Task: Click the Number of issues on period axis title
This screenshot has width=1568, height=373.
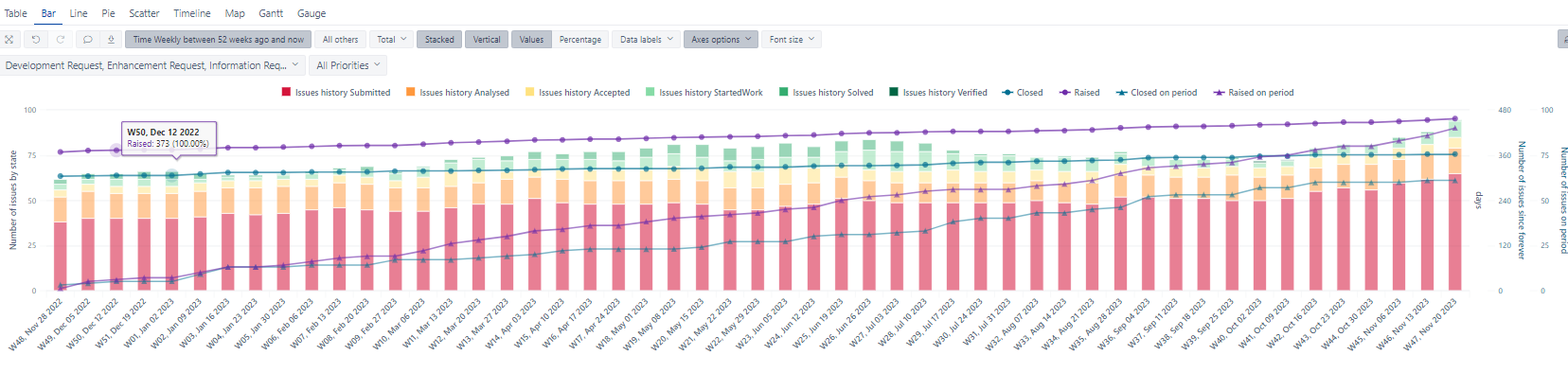Action: point(1563,200)
